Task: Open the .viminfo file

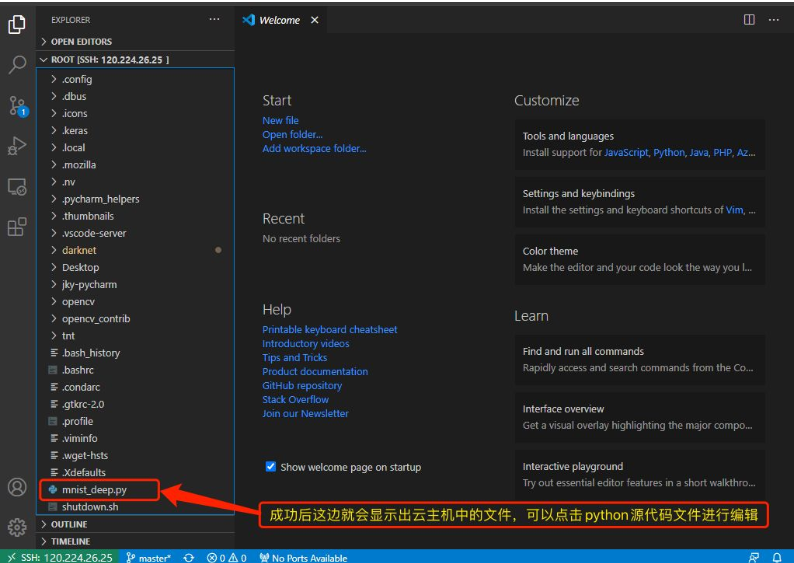Action: 135,438
